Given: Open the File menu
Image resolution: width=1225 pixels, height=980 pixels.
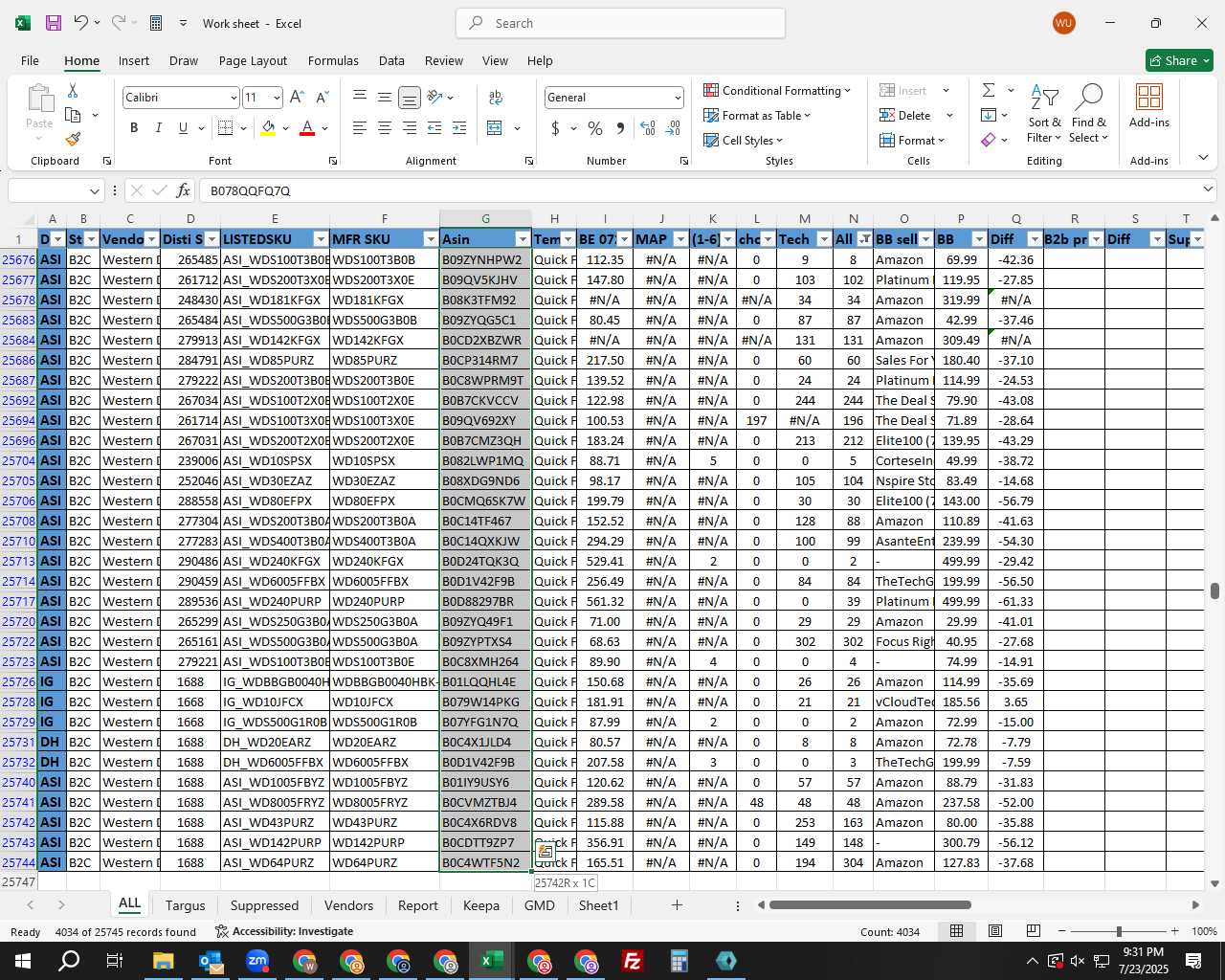Looking at the screenshot, I should [x=30, y=60].
